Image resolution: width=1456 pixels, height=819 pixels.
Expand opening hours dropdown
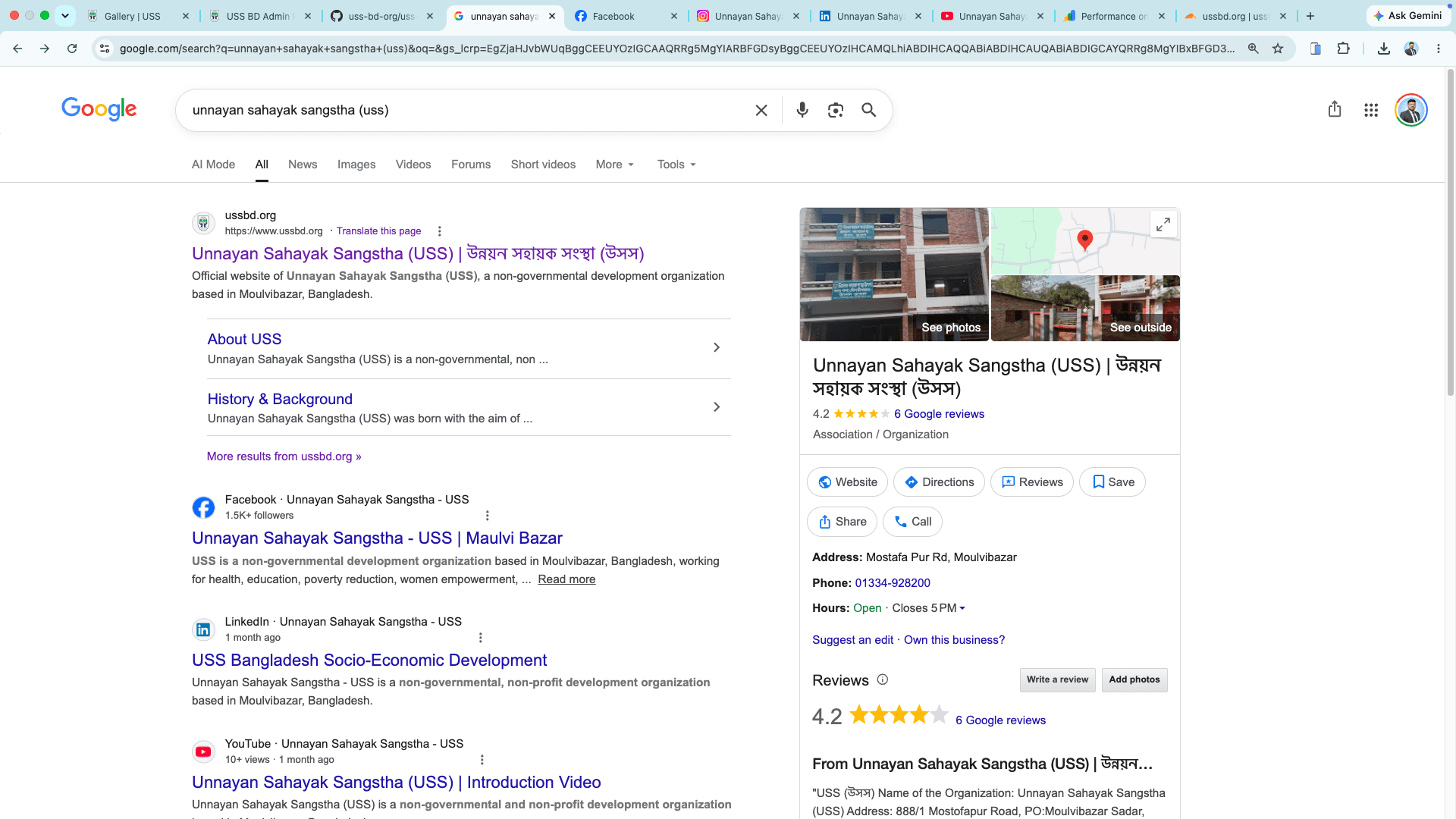[962, 608]
